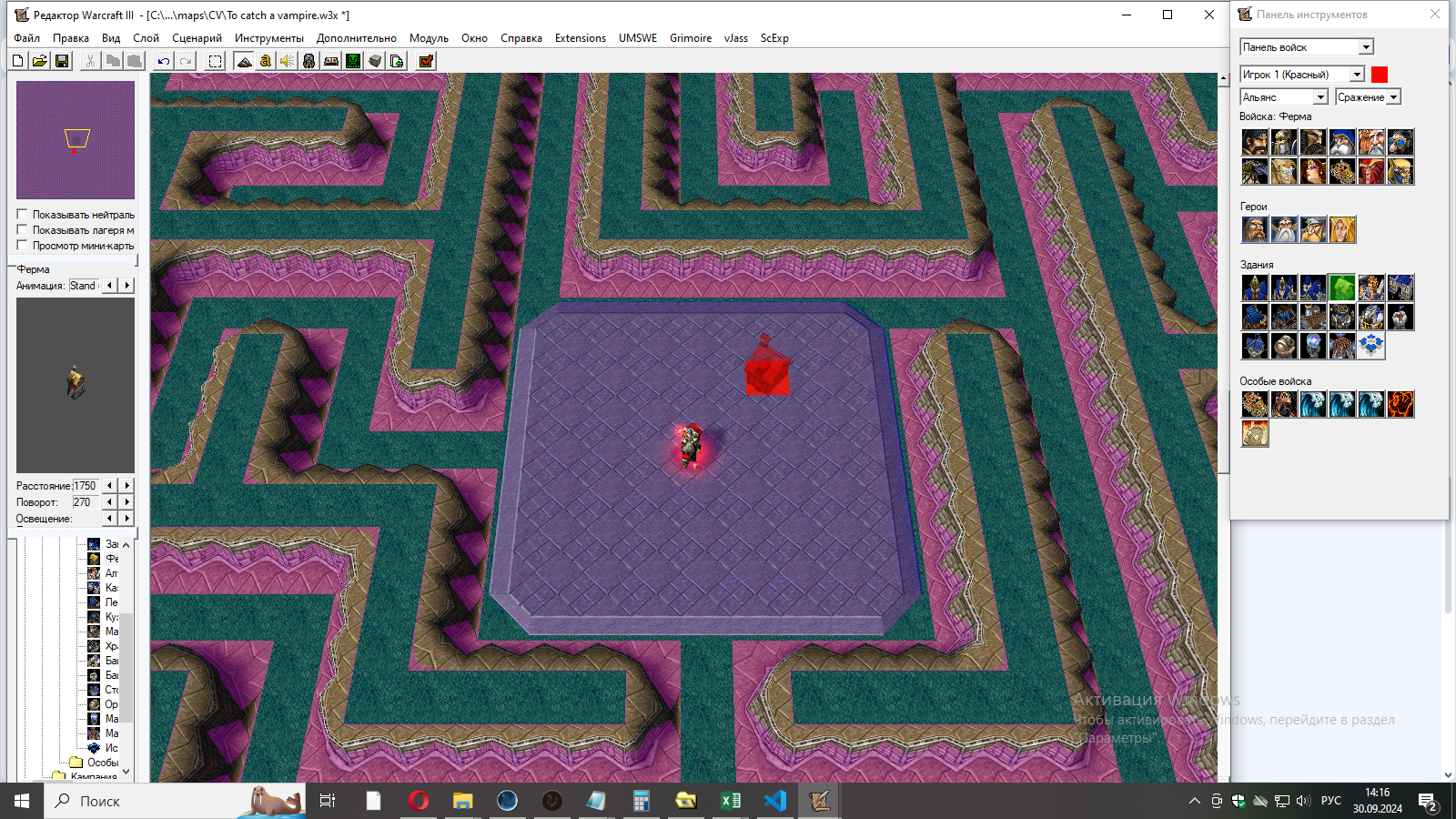Screen dimensions: 1456x819
Task: Open File Explorer from the taskbar
Action: [463, 801]
